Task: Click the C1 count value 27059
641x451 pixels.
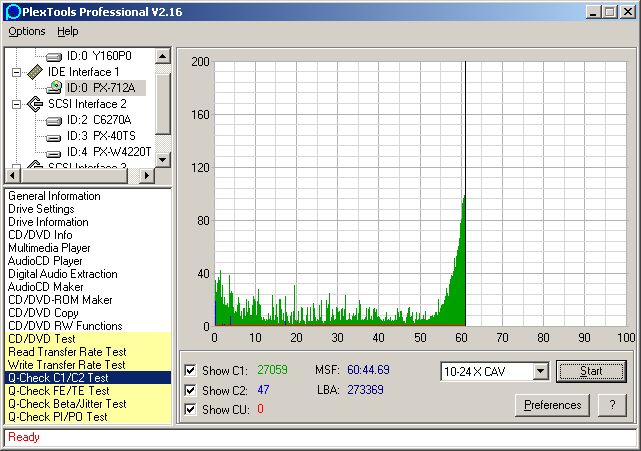Action: coord(272,370)
